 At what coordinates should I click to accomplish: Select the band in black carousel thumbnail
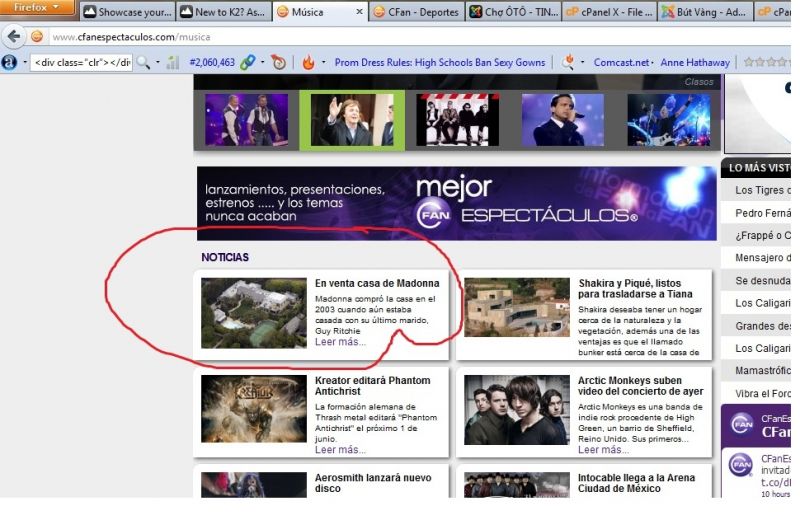457,120
